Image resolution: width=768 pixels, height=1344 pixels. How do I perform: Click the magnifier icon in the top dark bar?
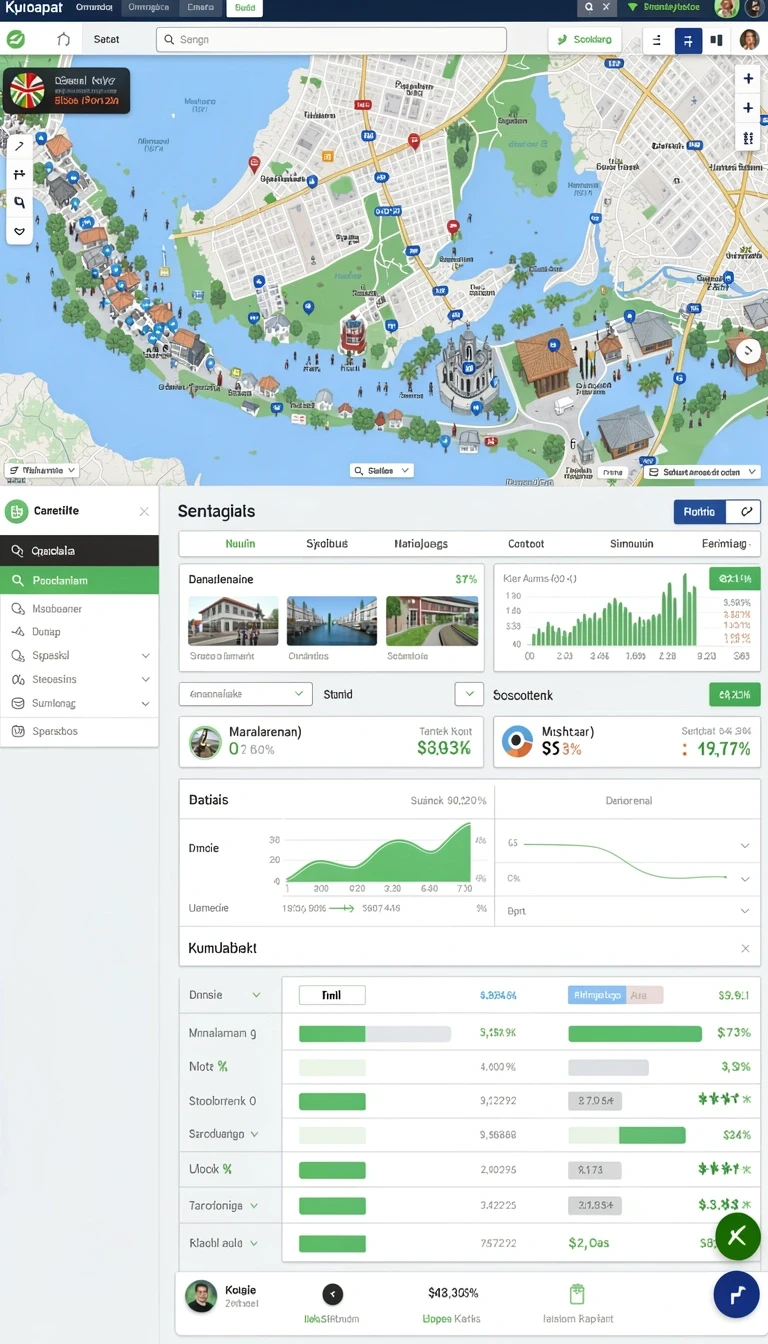coord(589,7)
